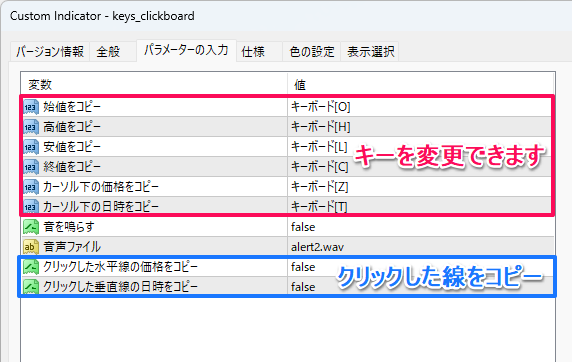Click the integer icon beside 高値をコピー
The width and height of the screenshot is (572, 362).
[31, 127]
